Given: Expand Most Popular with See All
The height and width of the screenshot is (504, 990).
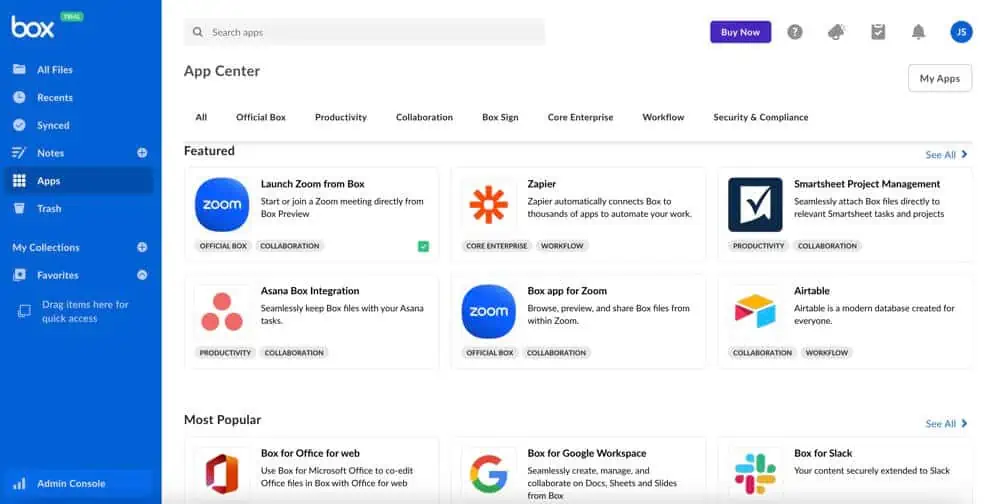Looking at the screenshot, I should pos(946,424).
